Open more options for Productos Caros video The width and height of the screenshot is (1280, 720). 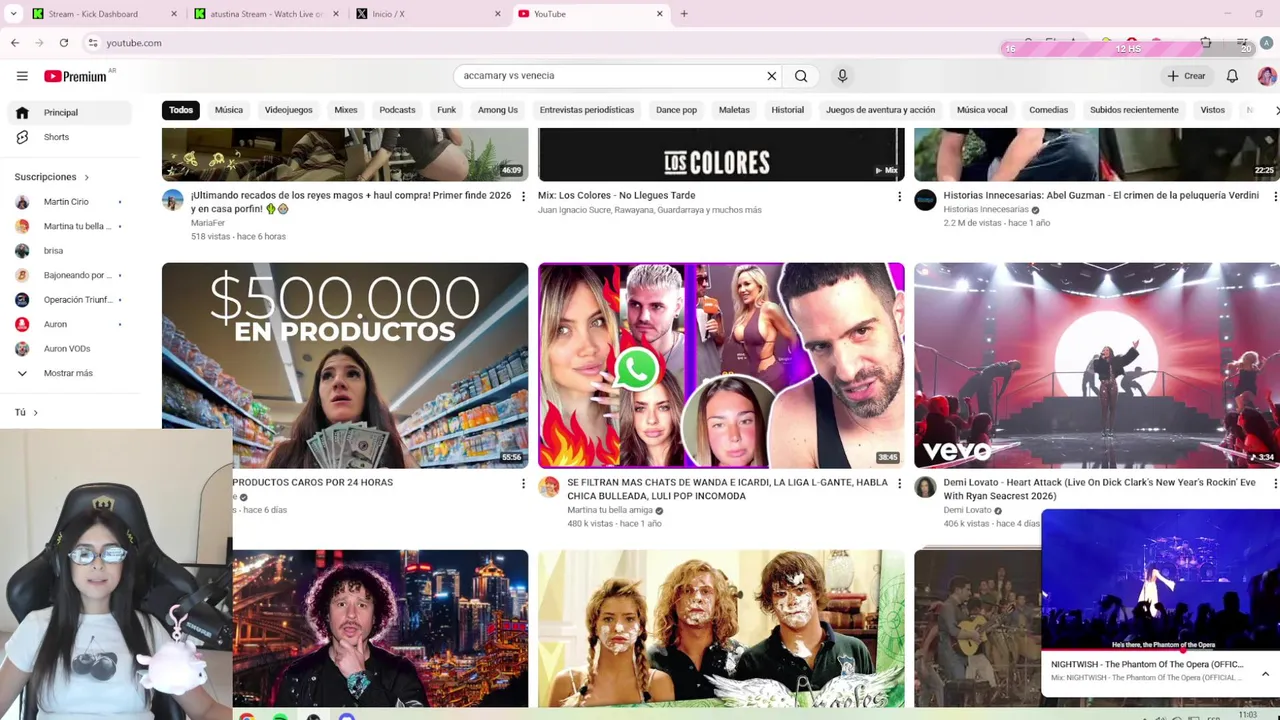coord(523,484)
